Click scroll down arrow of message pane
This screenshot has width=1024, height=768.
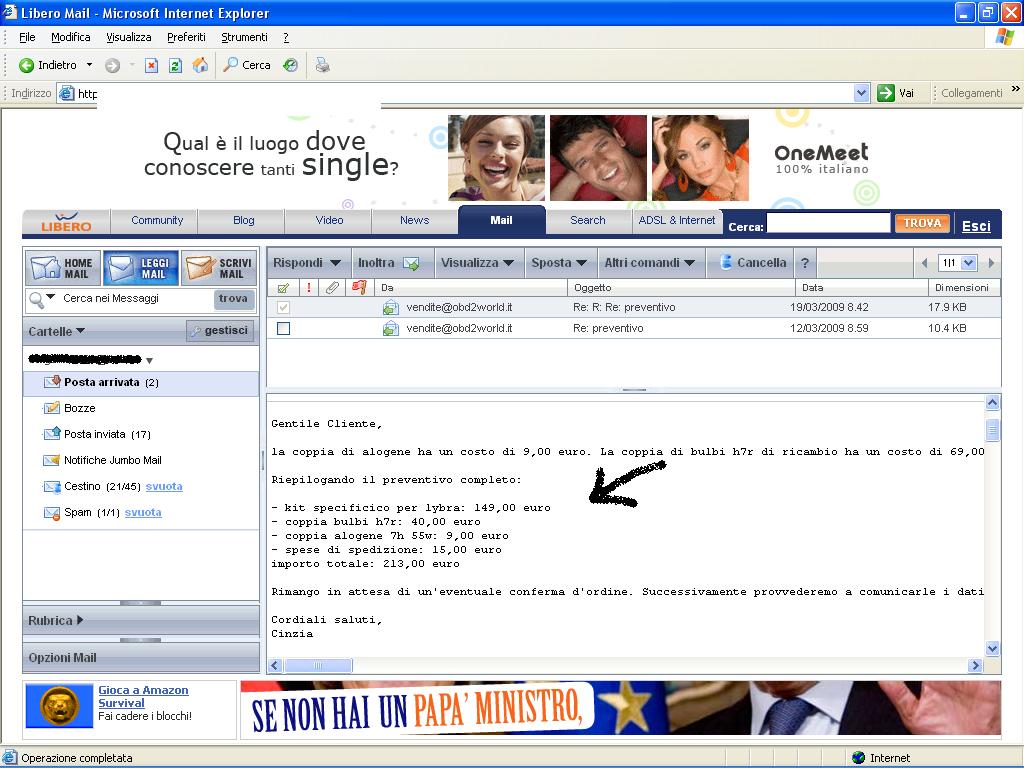point(992,648)
